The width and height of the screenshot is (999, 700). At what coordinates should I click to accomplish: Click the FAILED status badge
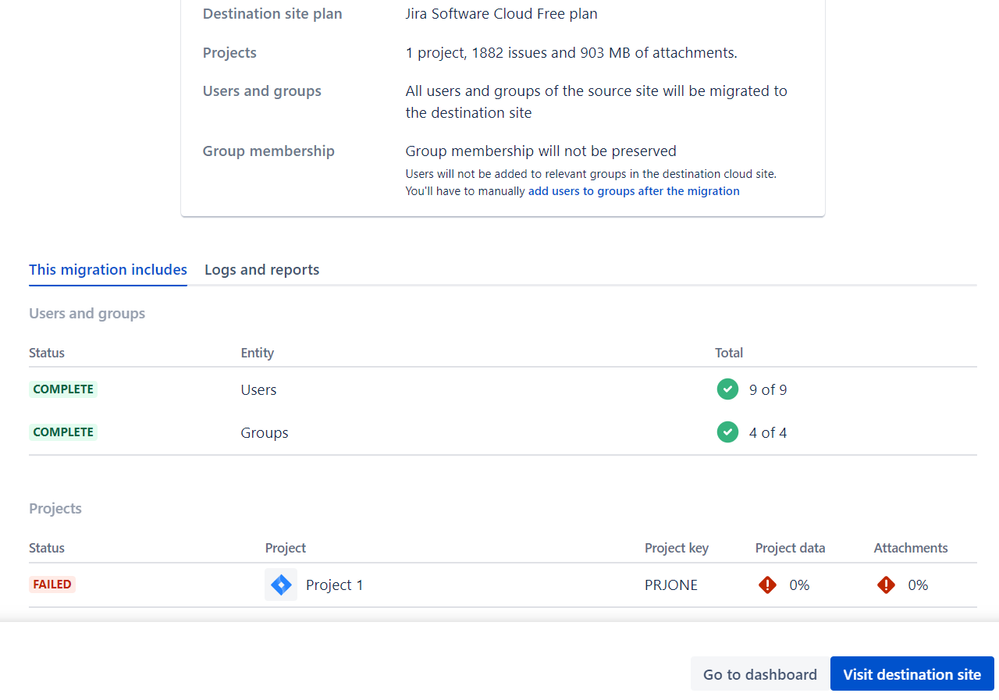point(52,584)
